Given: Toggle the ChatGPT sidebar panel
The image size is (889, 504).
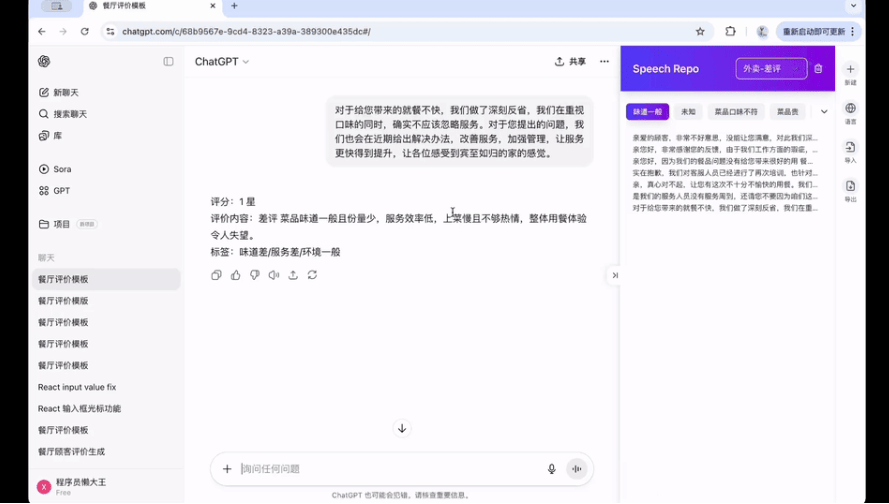Looking at the screenshot, I should (168, 62).
